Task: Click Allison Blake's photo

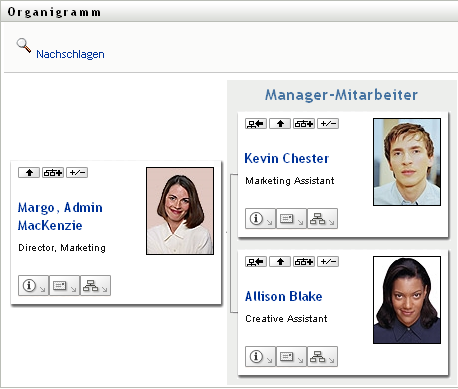Action: 407,300
